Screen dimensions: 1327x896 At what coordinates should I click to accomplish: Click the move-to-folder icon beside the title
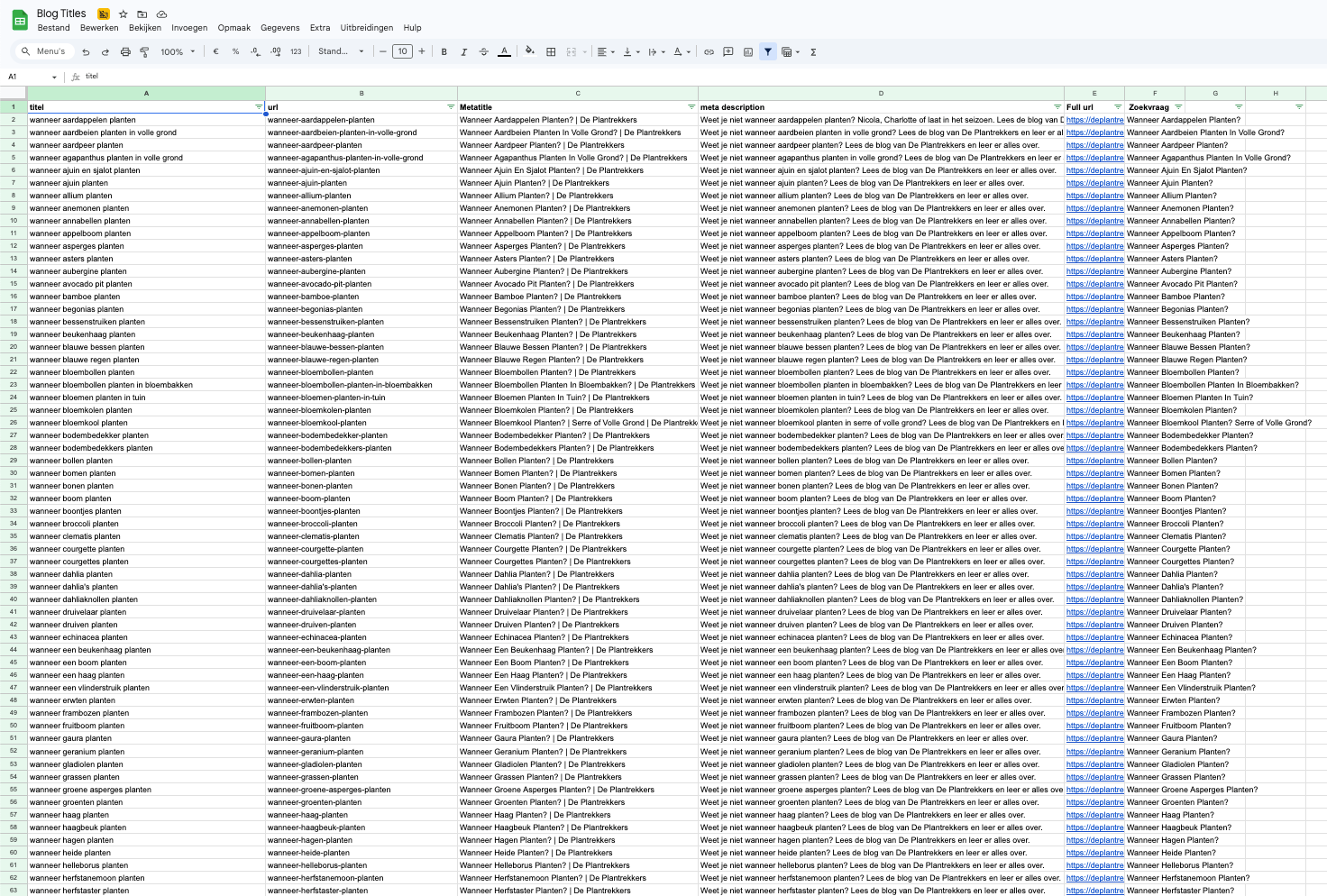(142, 14)
